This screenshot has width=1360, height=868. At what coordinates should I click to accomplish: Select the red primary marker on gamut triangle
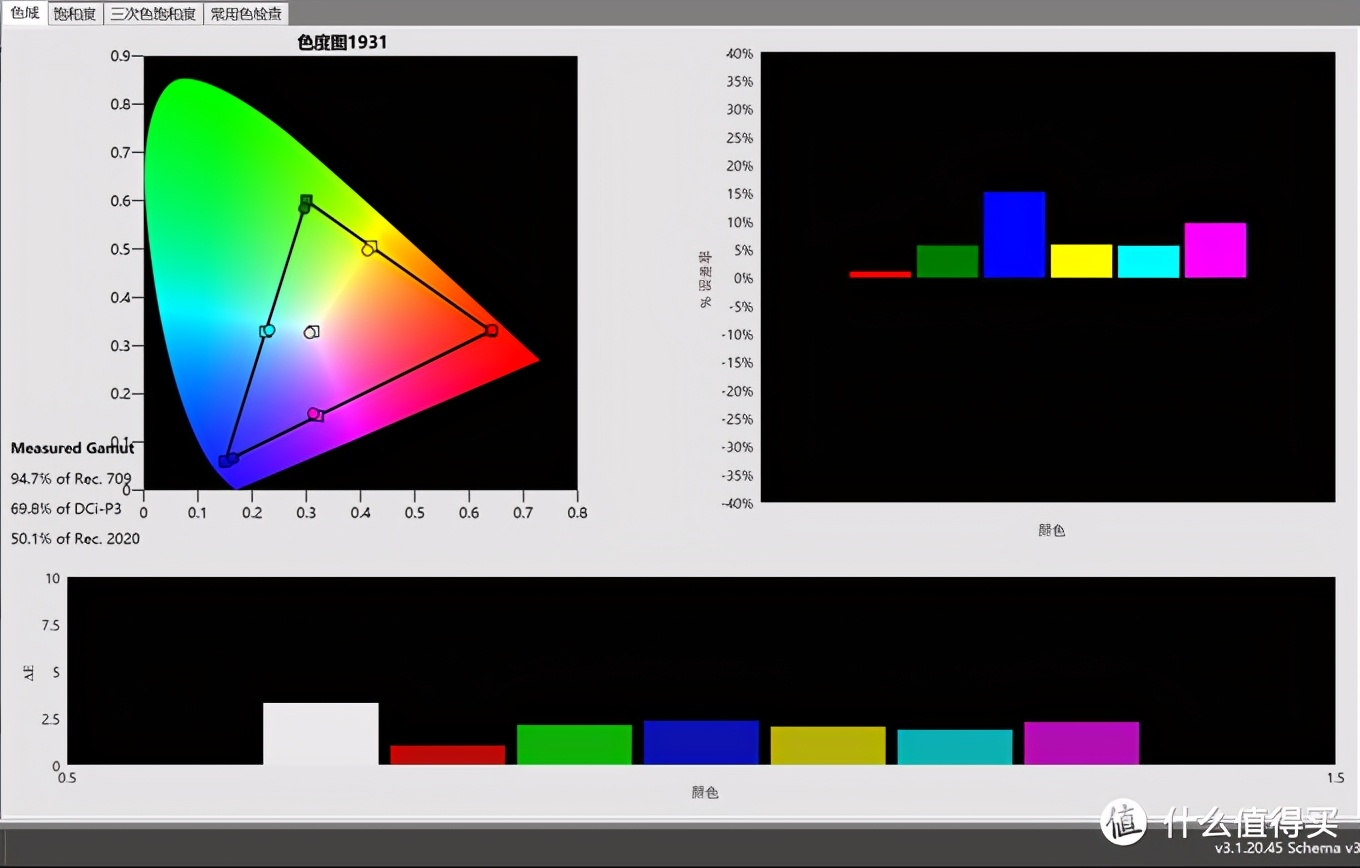coord(490,330)
